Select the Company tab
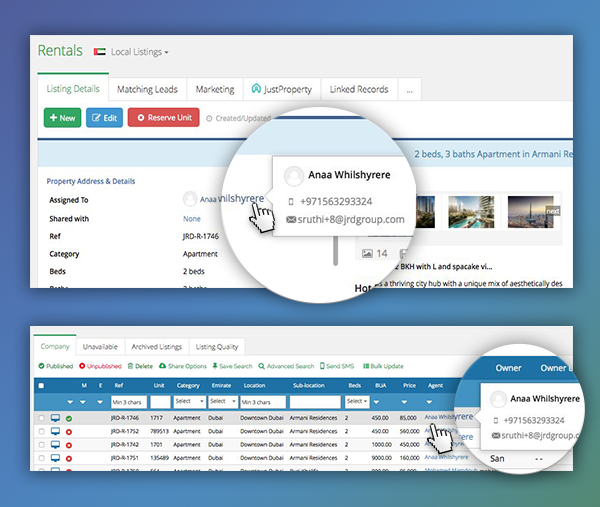Image resolution: width=600 pixels, height=507 pixels. pyautogui.click(x=55, y=347)
